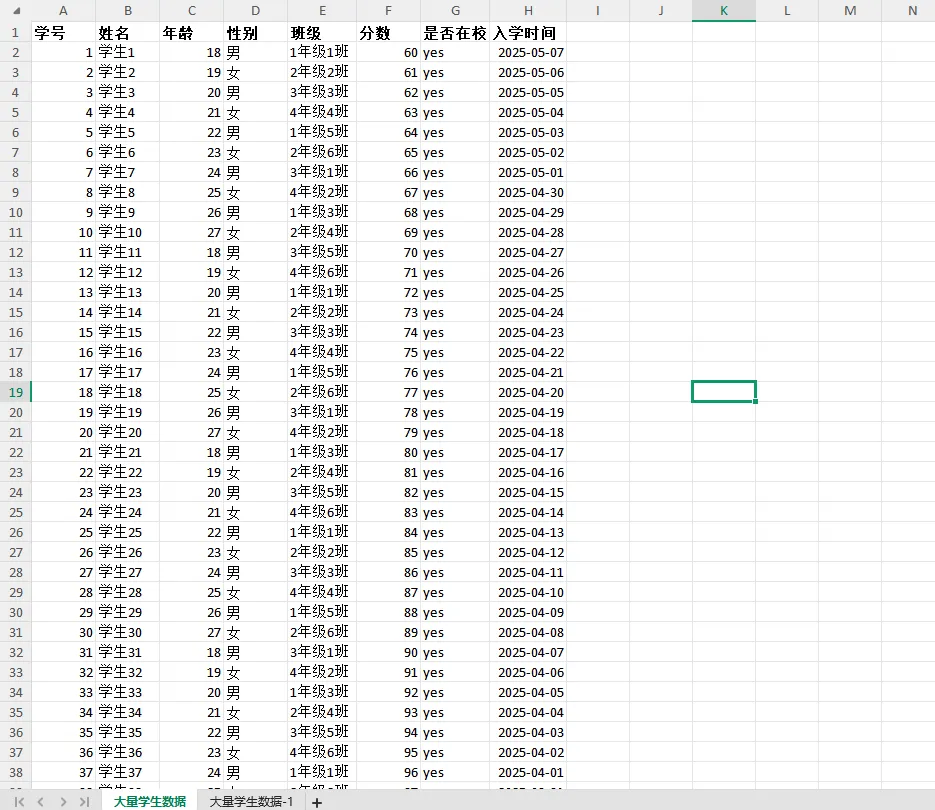Click the row 19 header
Viewport: 935px width, 810px height.
(15, 392)
